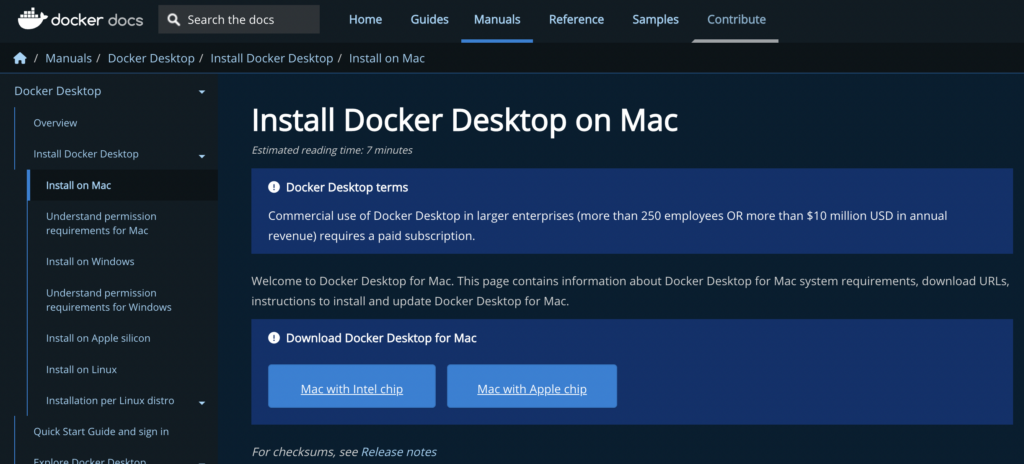The image size is (1024, 464).
Task: Expand Installation per Linux distro arrow
Action: [201, 402]
